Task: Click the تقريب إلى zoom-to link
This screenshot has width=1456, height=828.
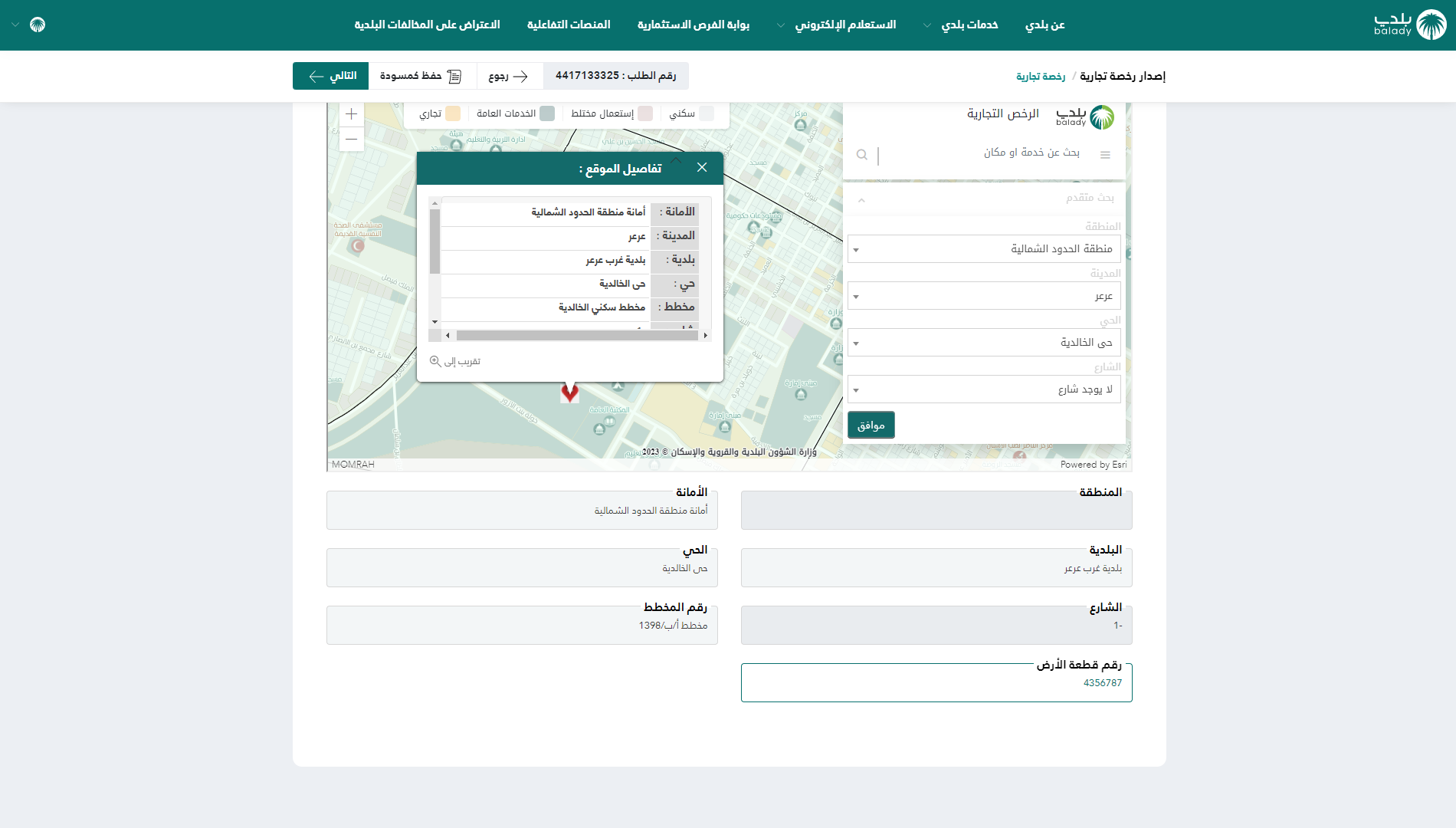Action: pos(455,361)
